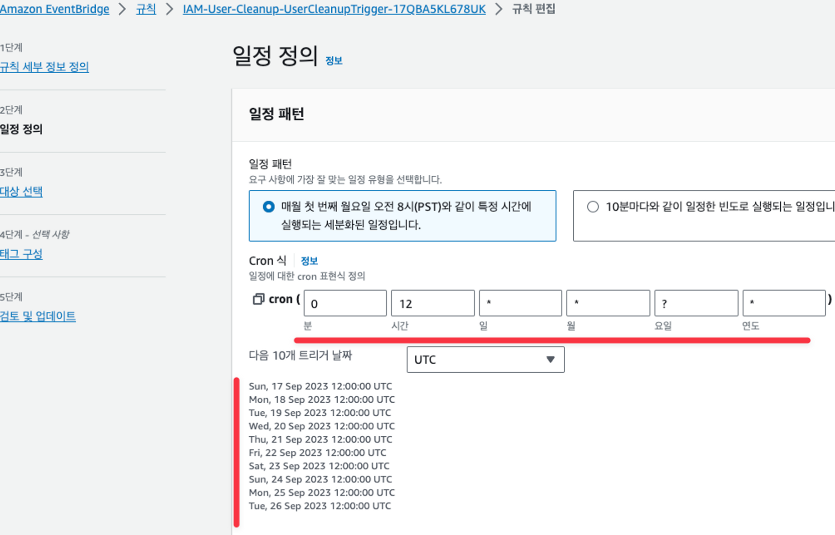The image size is (835, 535).
Task: Go to 검토 및 업데이트 step
Action: [x=38, y=316]
